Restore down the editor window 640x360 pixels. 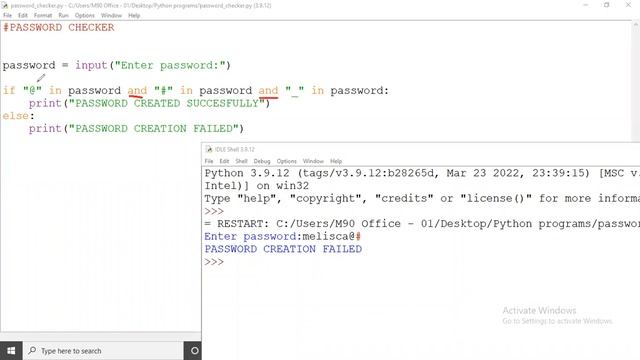pos(607,5)
